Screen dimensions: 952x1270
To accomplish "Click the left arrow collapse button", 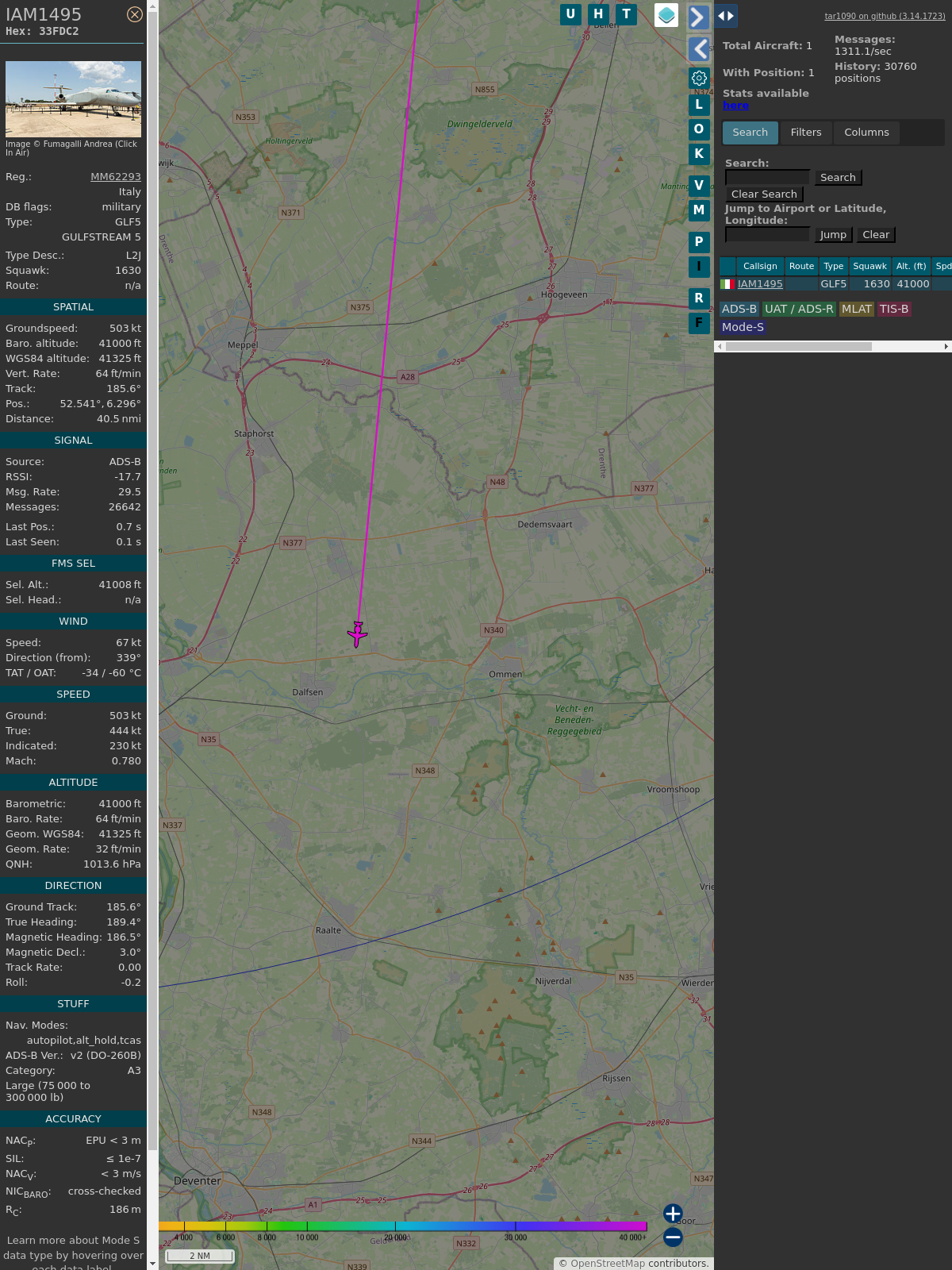I will [x=698, y=49].
